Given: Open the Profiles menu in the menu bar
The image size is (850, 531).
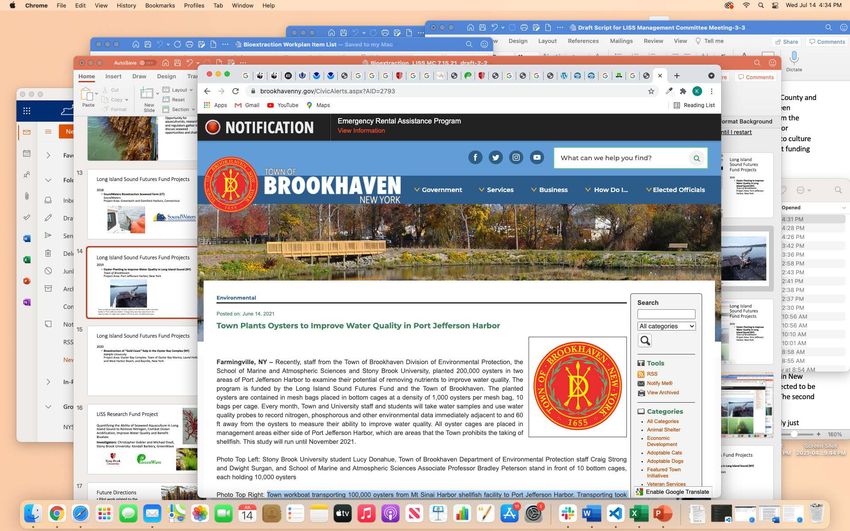Looking at the screenshot, I should coord(194,5).
